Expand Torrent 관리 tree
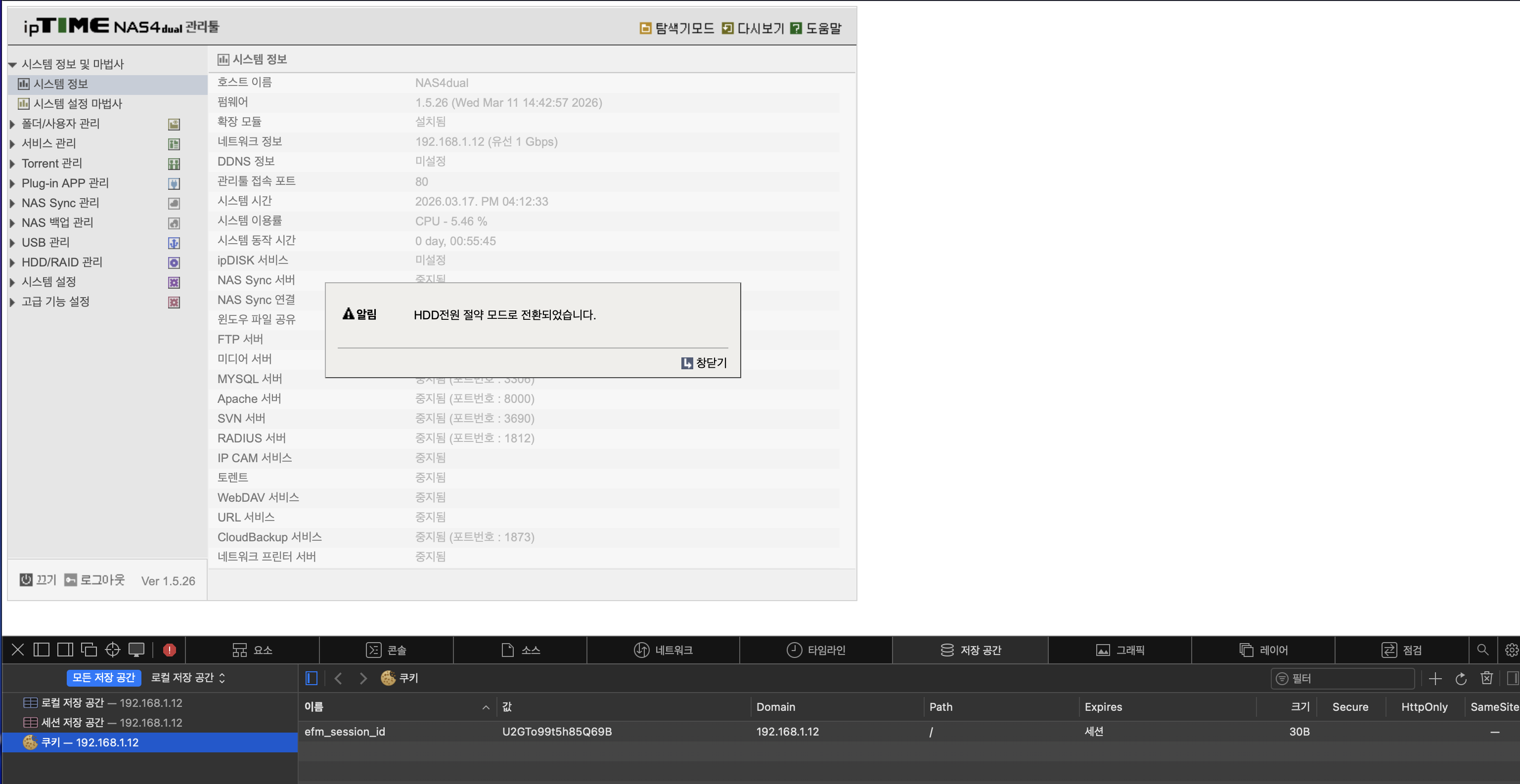Viewport: 1520px width, 784px height. click(12, 164)
